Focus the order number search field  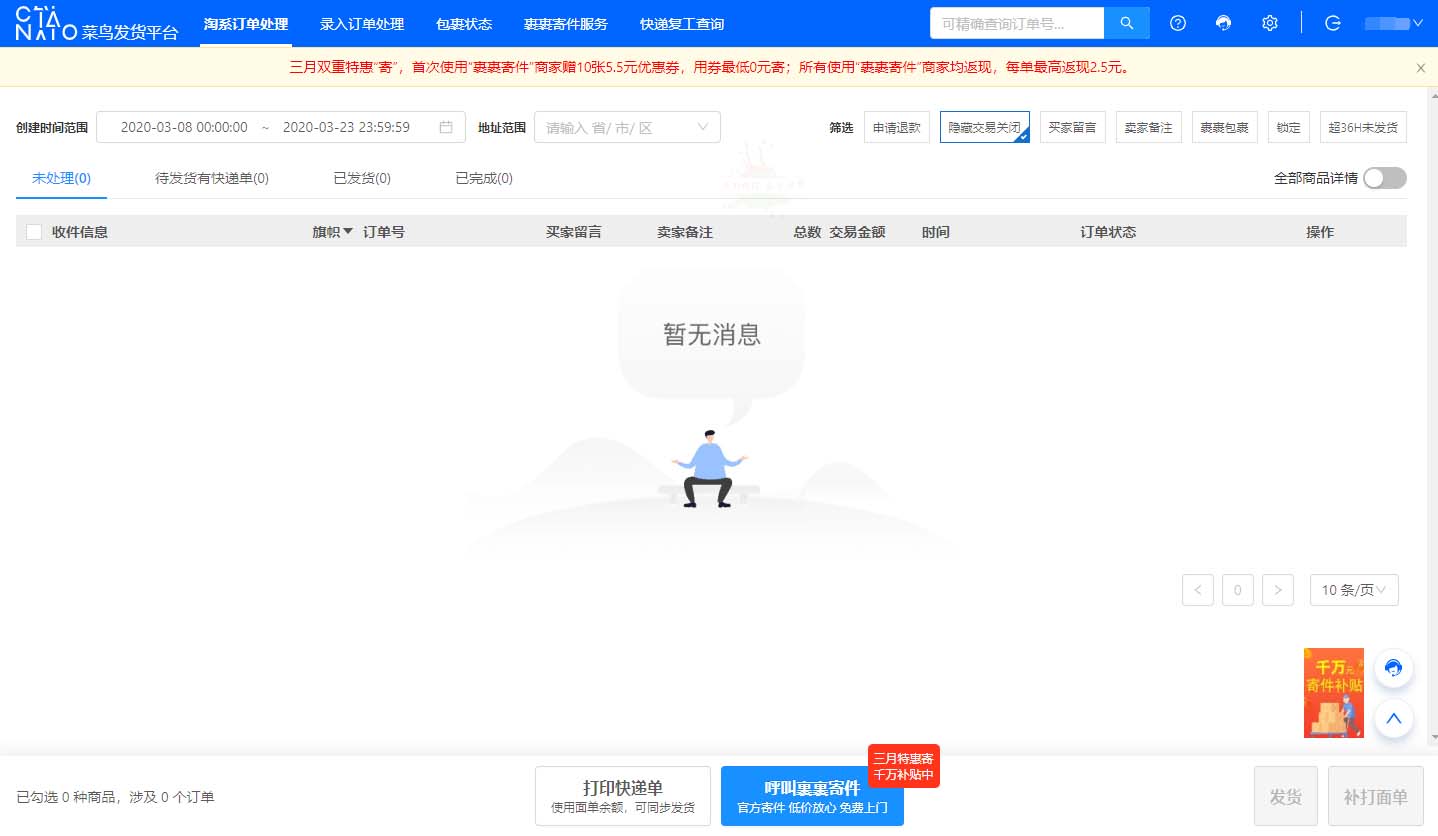pos(1016,23)
